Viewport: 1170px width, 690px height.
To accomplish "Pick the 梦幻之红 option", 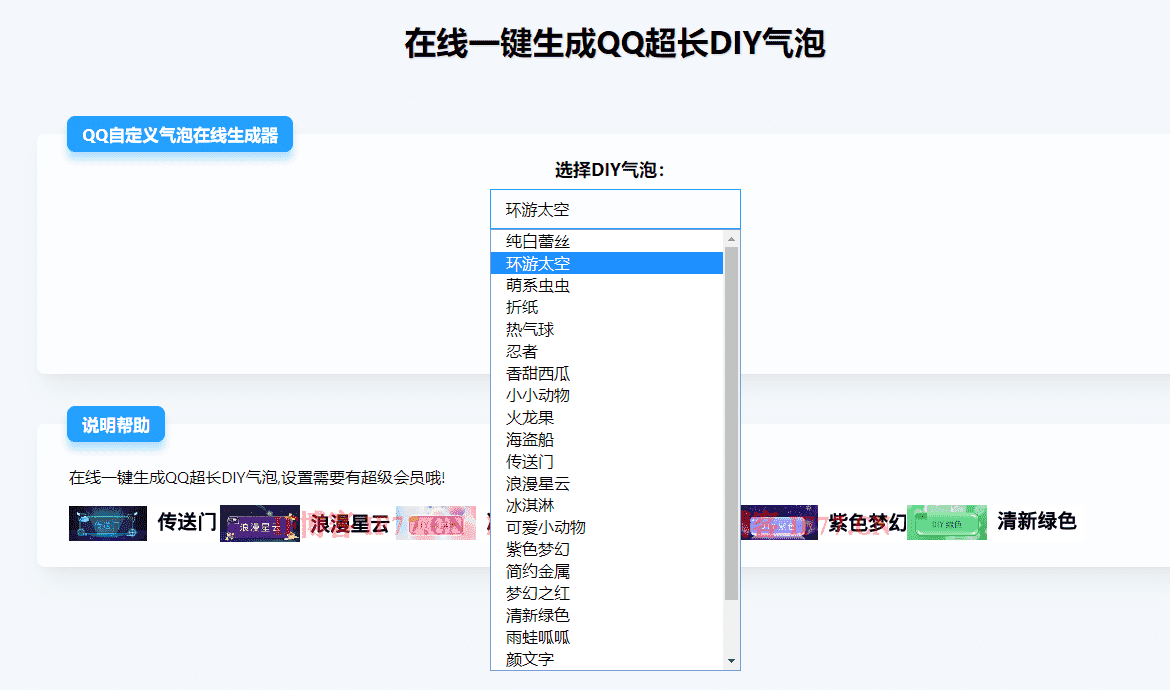I will [x=607, y=593].
